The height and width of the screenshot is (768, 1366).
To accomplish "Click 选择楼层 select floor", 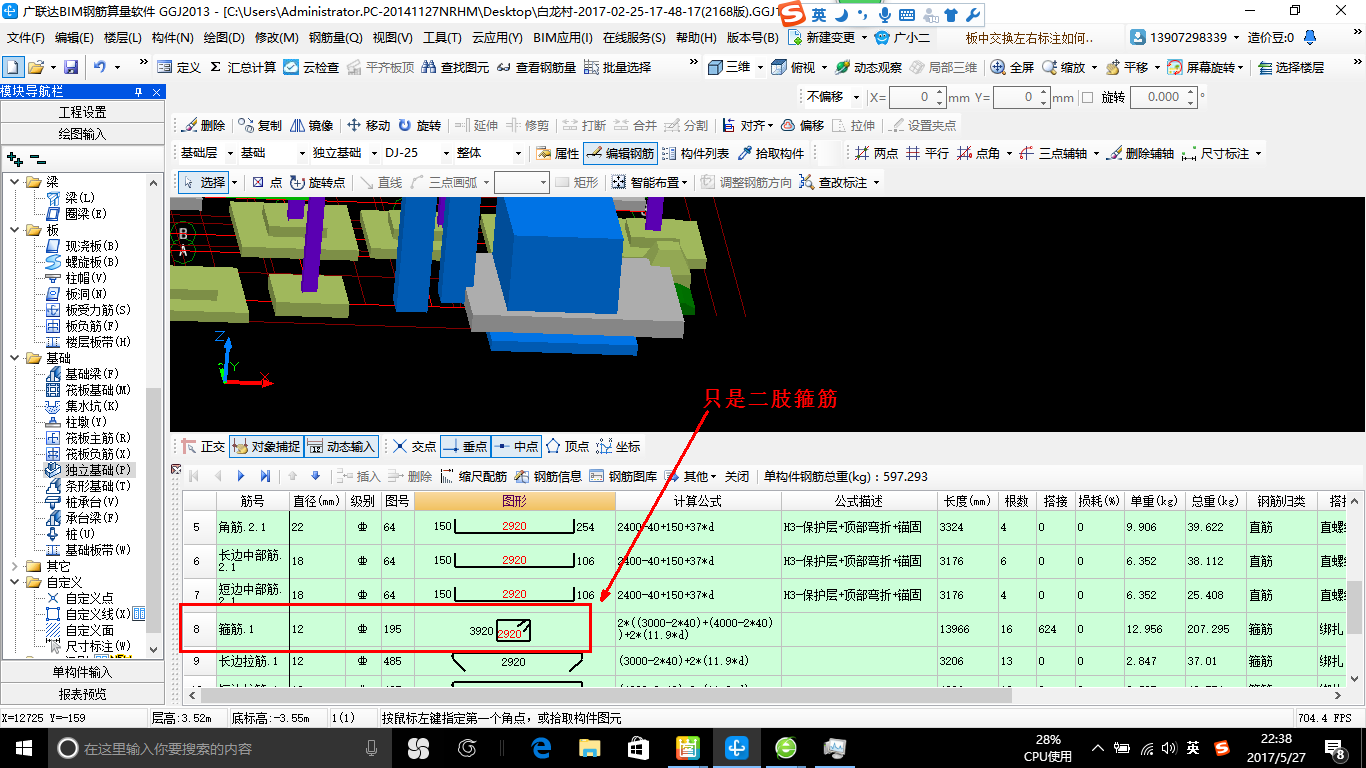I will tap(1291, 67).
